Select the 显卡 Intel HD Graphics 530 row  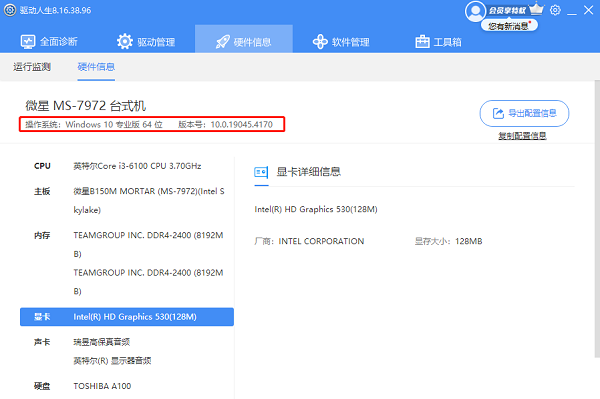[127, 317]
